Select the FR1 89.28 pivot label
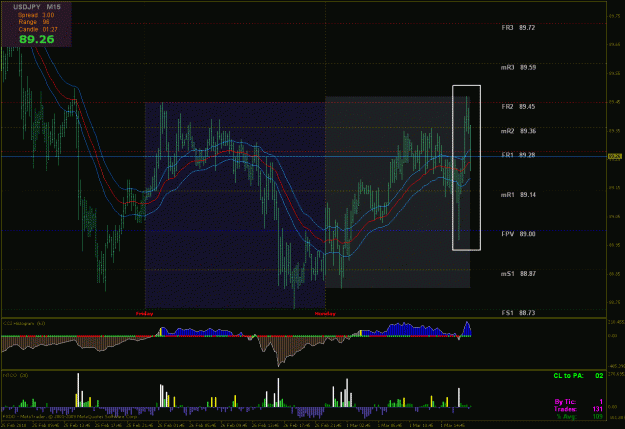This screenshot has width=625, height=429. [518, 155]
